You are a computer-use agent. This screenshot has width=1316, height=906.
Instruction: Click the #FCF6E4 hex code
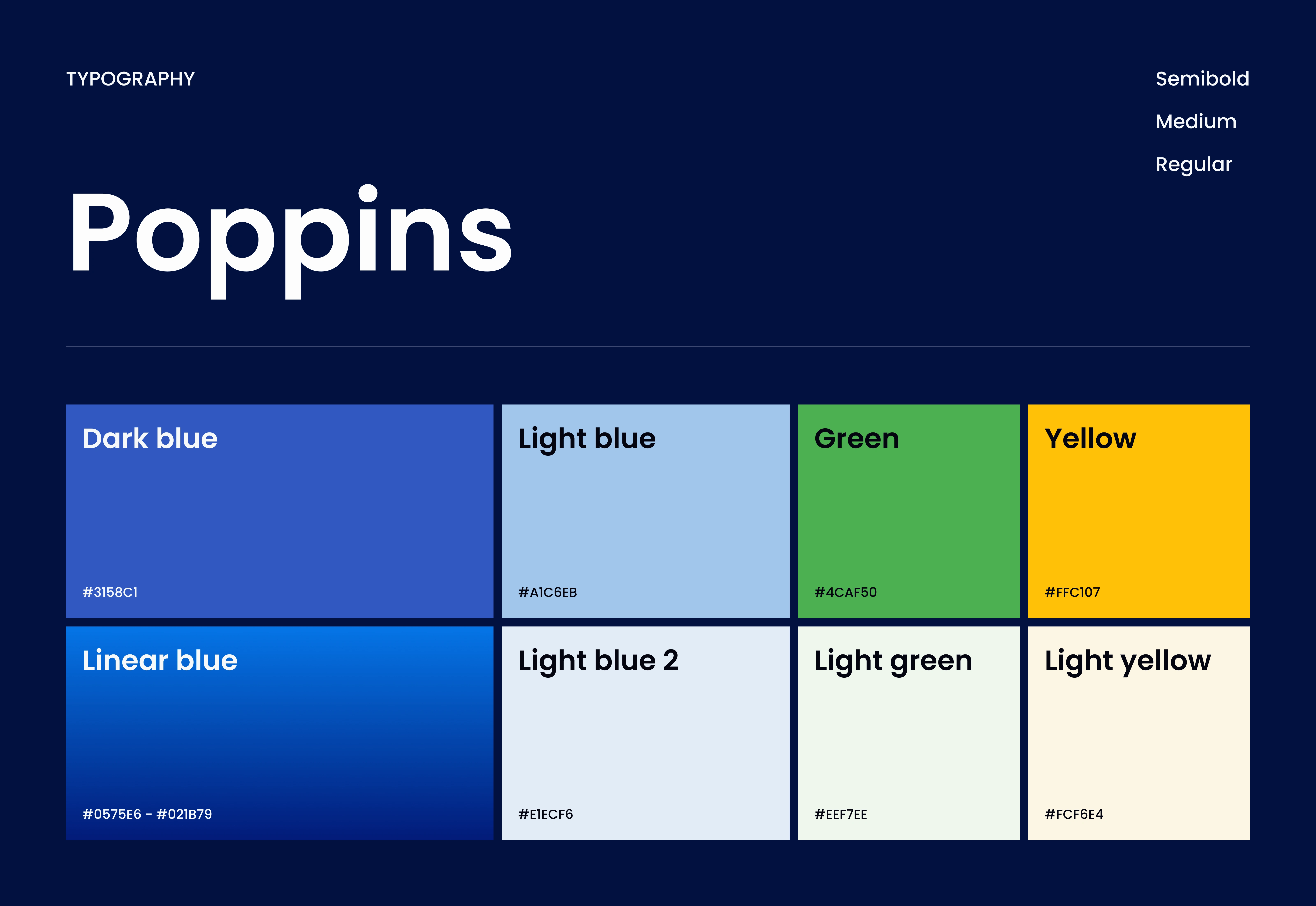pyautogui.click(x=1074, y=814)
